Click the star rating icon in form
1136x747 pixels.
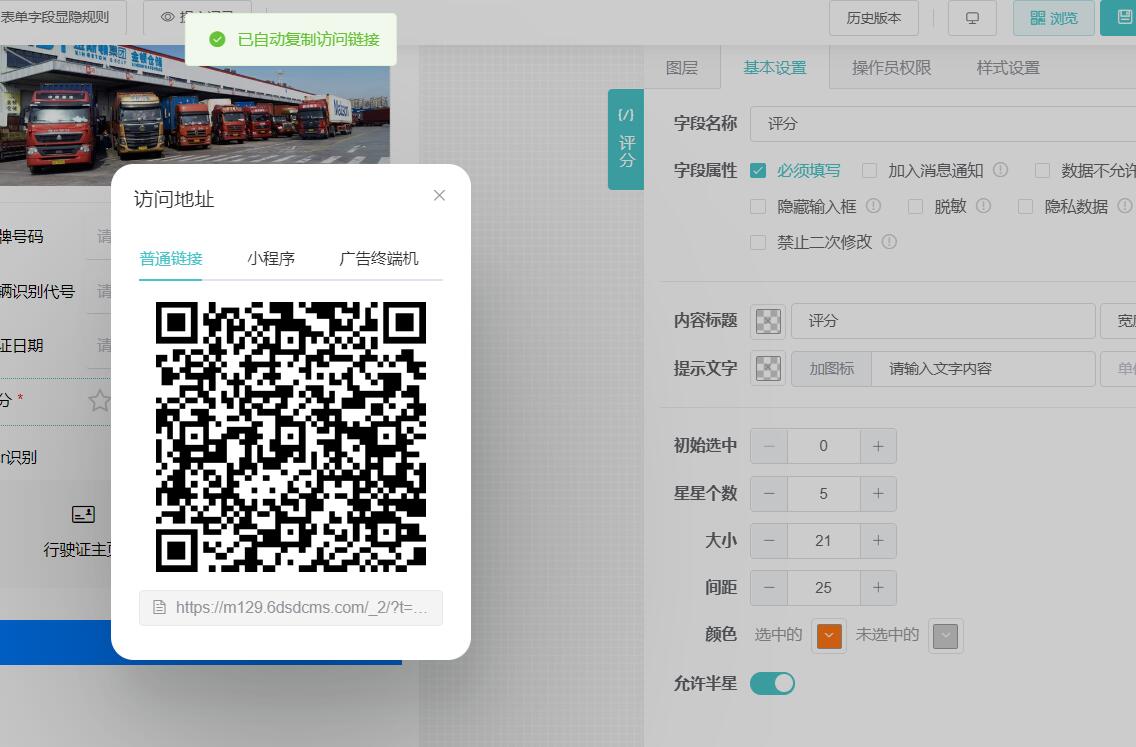(99, 400)
